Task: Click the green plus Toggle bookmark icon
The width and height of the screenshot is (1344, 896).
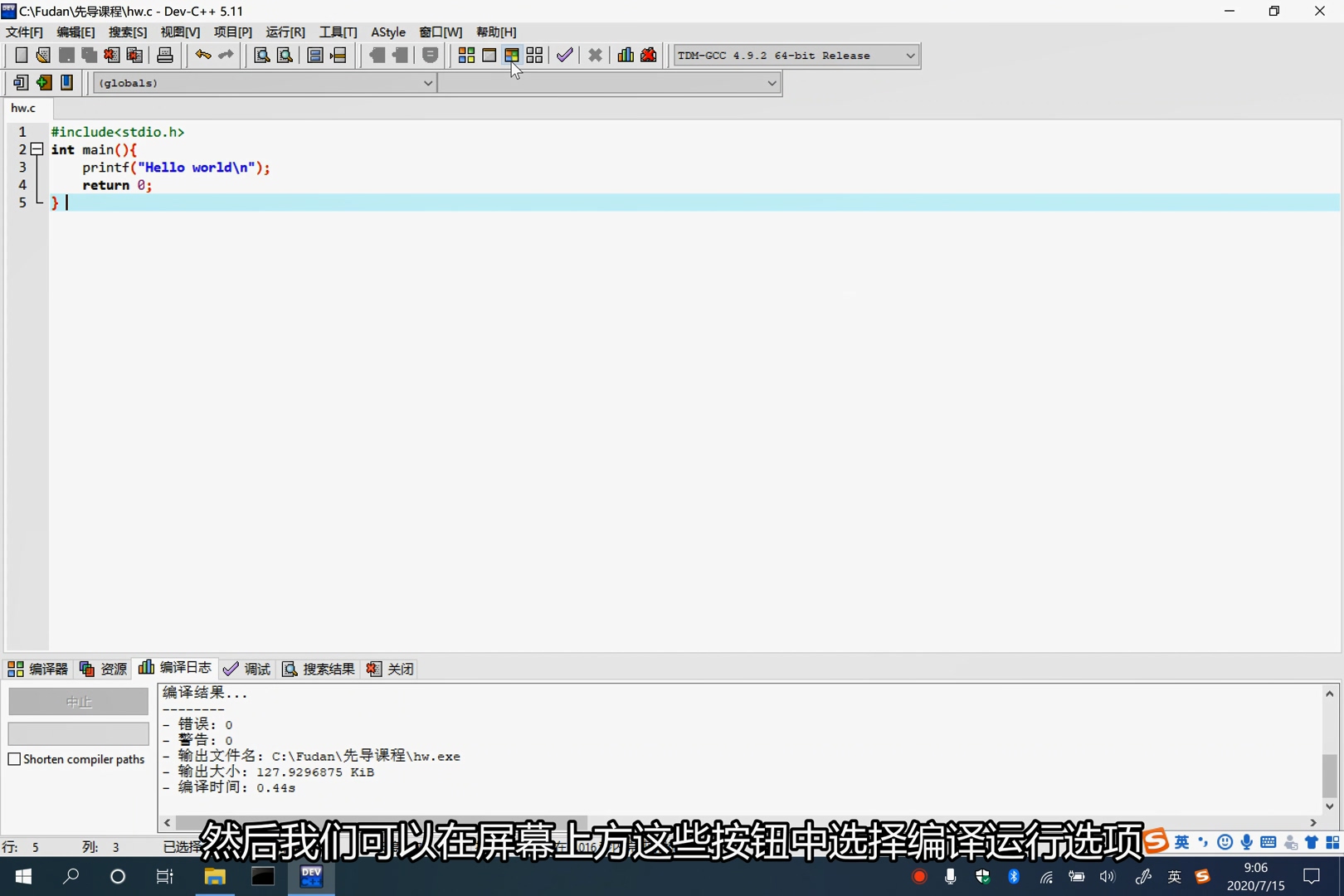Action: 44,83
